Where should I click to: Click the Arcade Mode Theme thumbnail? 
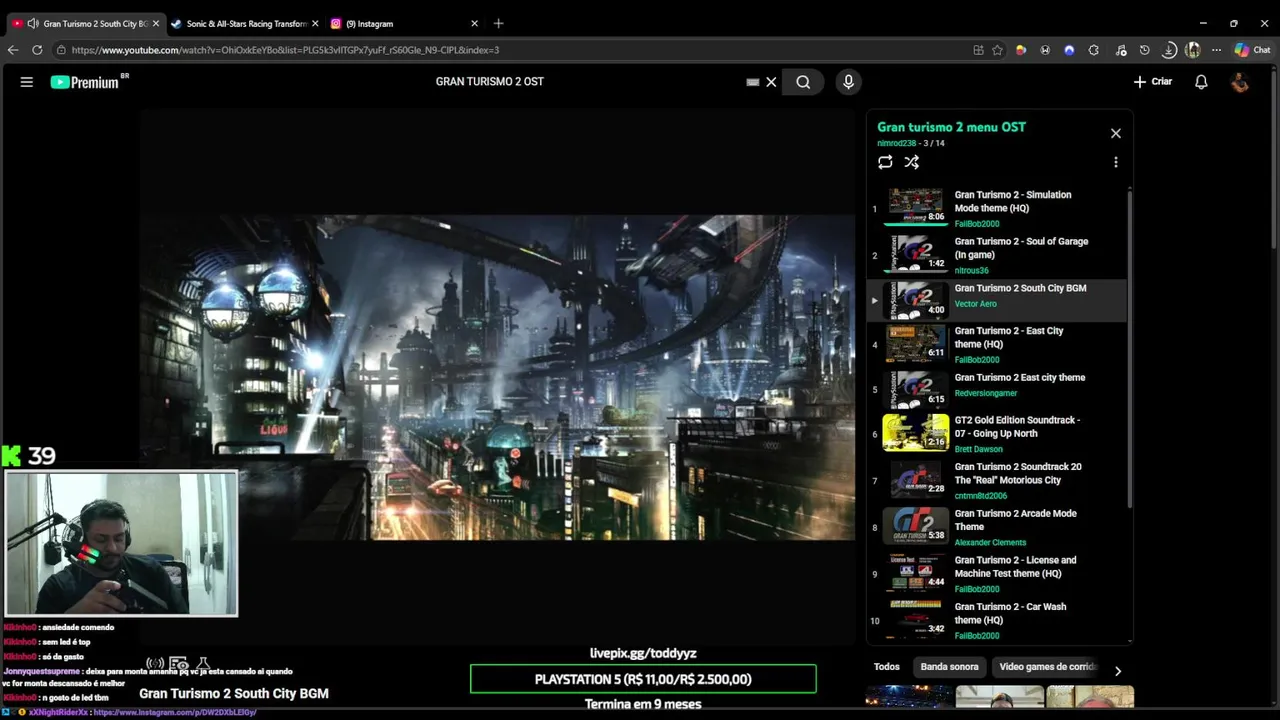coord(916,527)
